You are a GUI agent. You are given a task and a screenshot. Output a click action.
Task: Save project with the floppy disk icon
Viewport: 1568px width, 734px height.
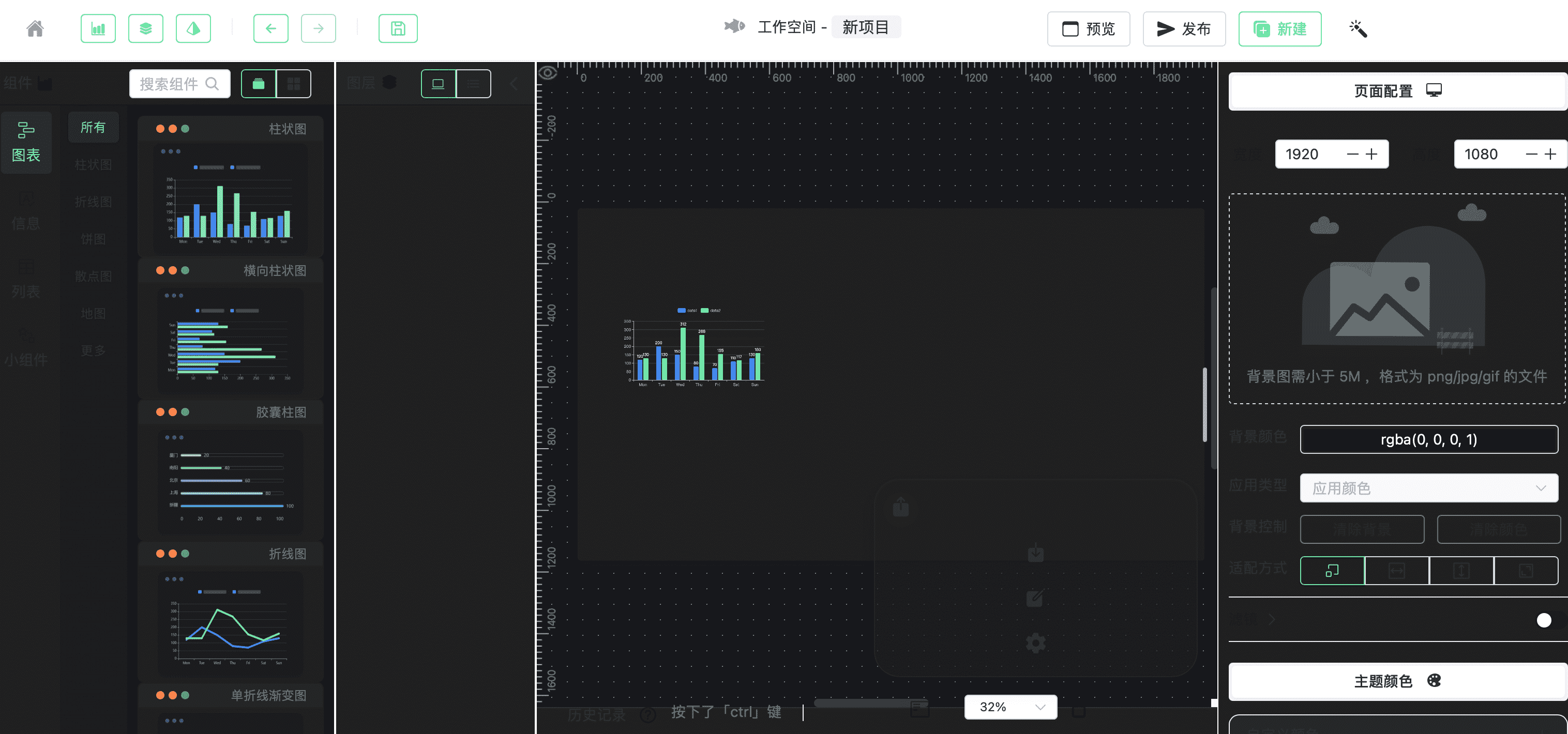[x=398, y=28]
